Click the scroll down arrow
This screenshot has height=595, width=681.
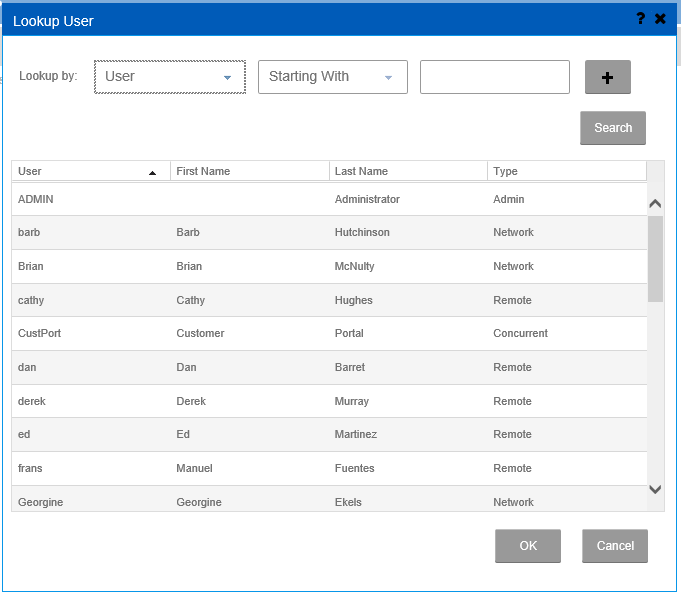[x=655, y=489]
